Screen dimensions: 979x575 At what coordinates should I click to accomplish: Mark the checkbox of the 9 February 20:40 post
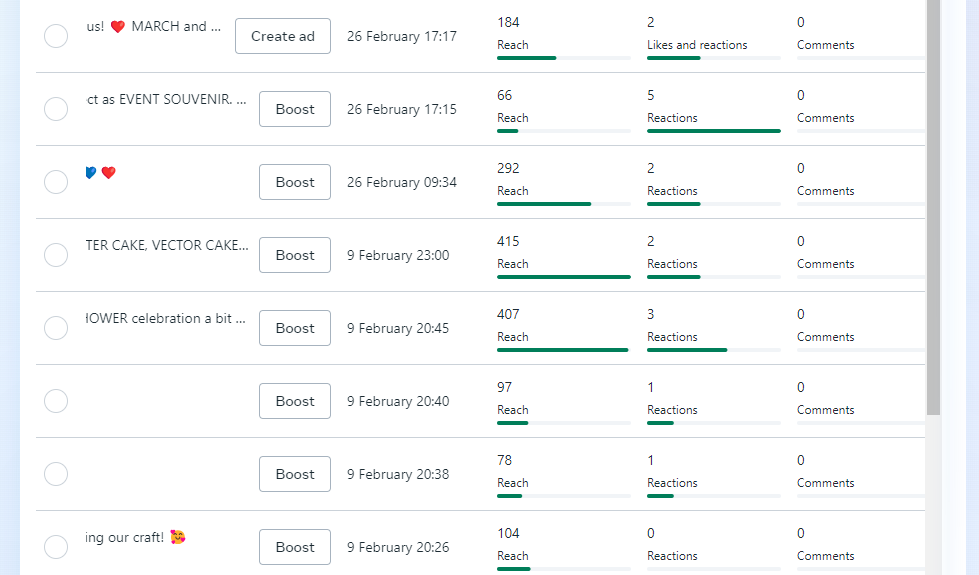pyautogui.click(x=56, y=401)
